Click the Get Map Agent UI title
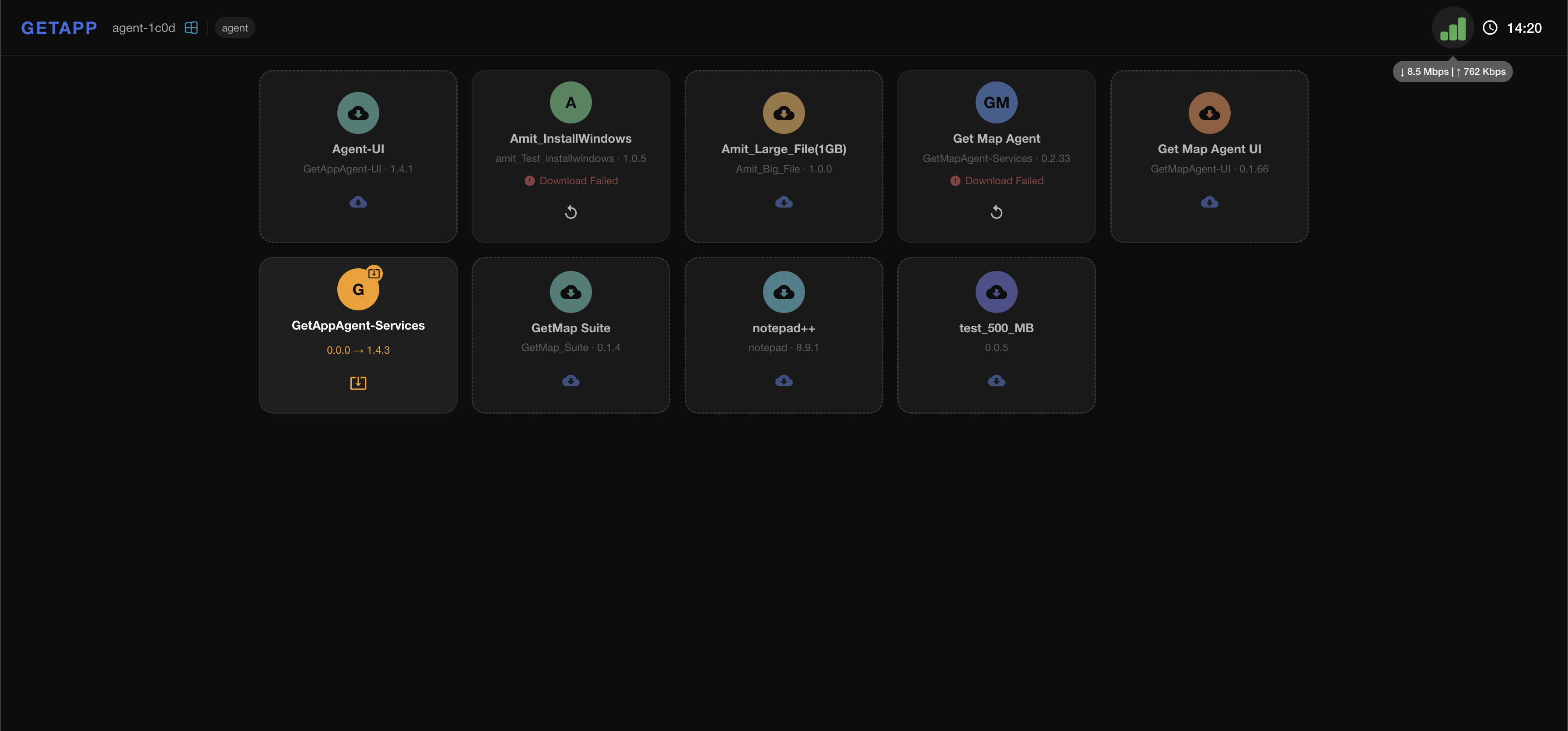 click(x=1209, y=149)
